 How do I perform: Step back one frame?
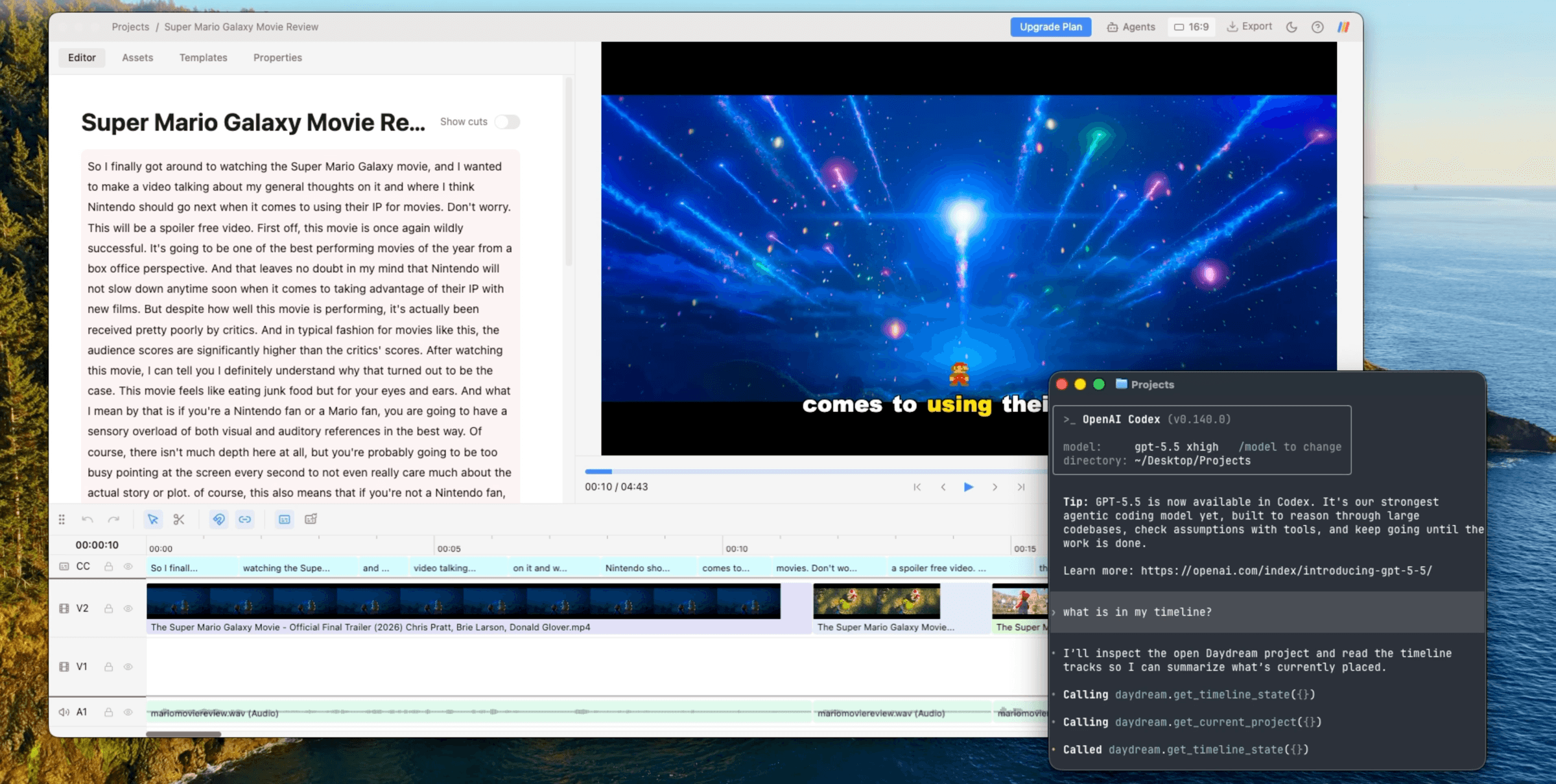943,487
